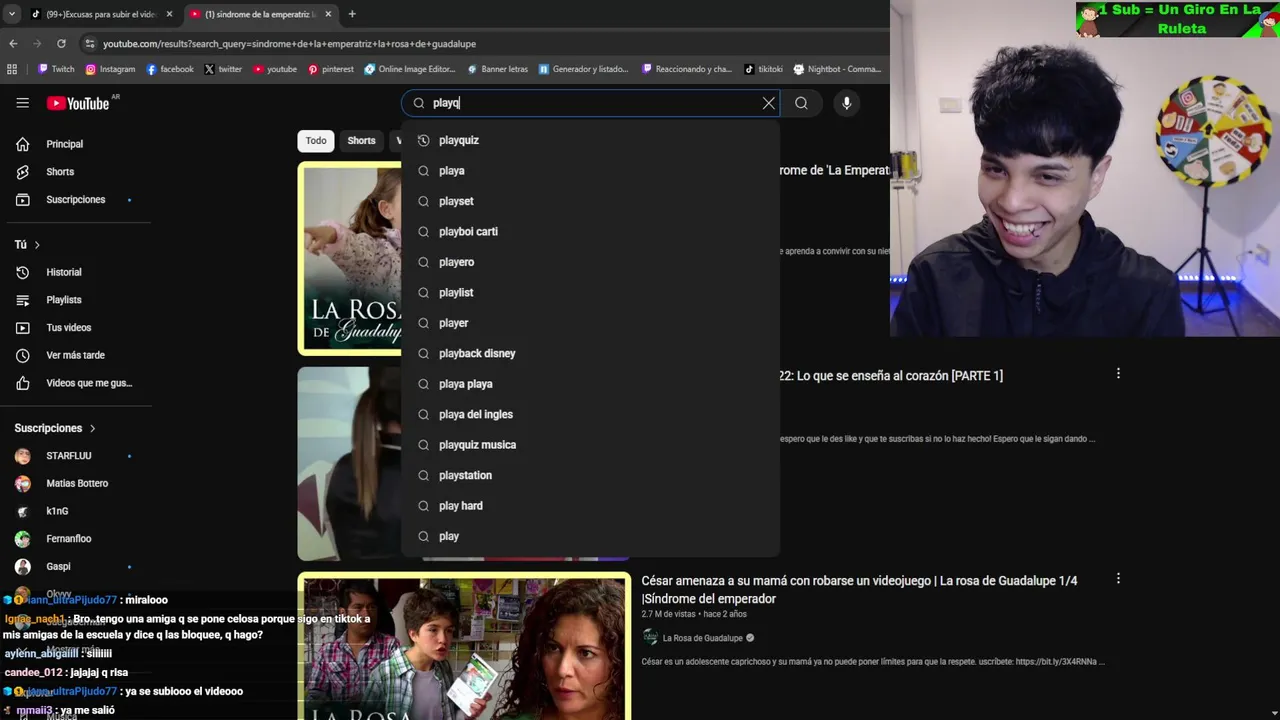1280x720 pixels.
Task: Choose the play hard suggestion
Action: click(590, 506)
